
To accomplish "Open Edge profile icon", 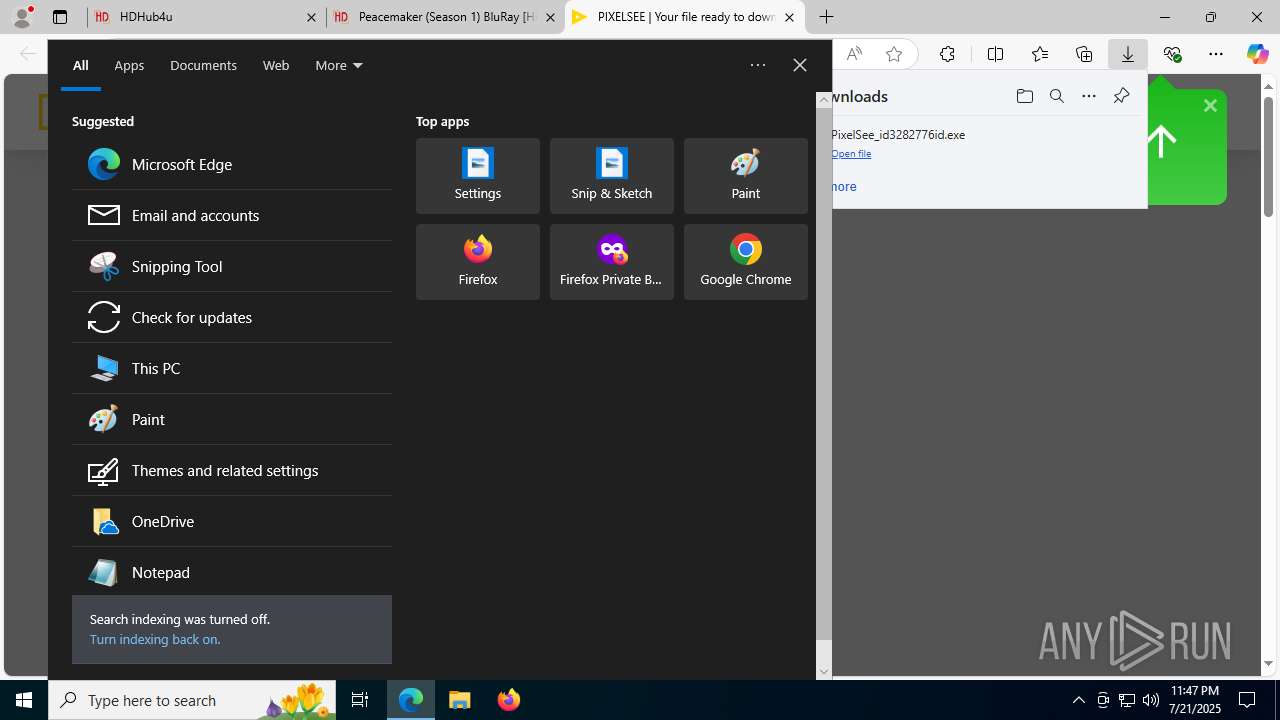I will click(x=22, y=16).
